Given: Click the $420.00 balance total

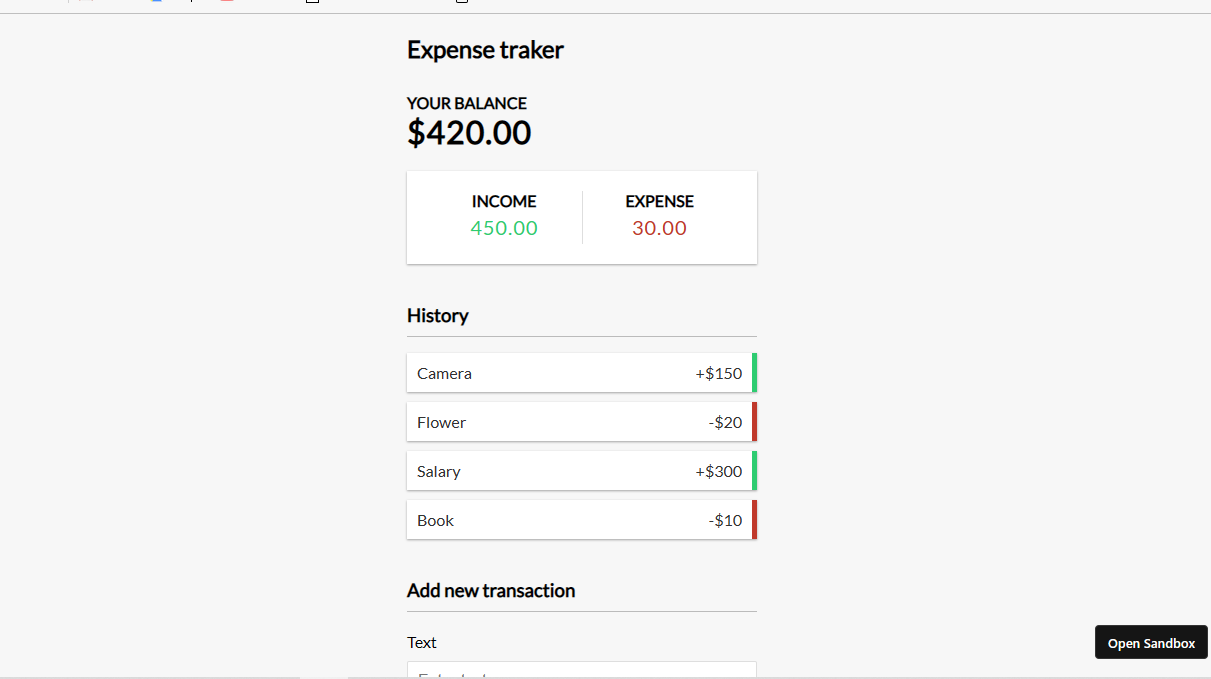Looking at the screenshot, I should click(468, 133).
